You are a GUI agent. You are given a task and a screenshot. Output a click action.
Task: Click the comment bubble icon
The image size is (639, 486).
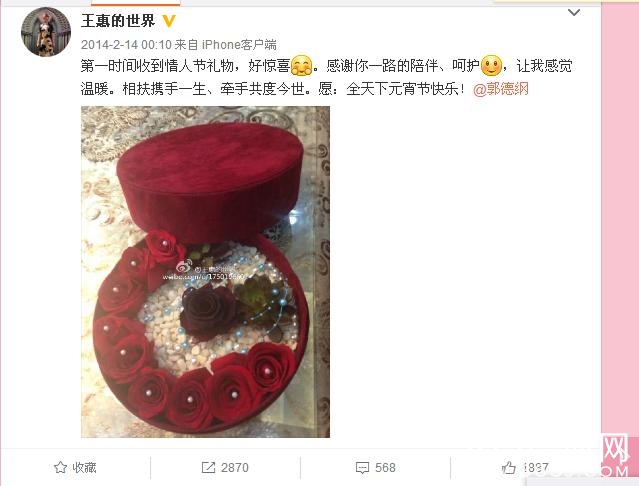[362, 468]
